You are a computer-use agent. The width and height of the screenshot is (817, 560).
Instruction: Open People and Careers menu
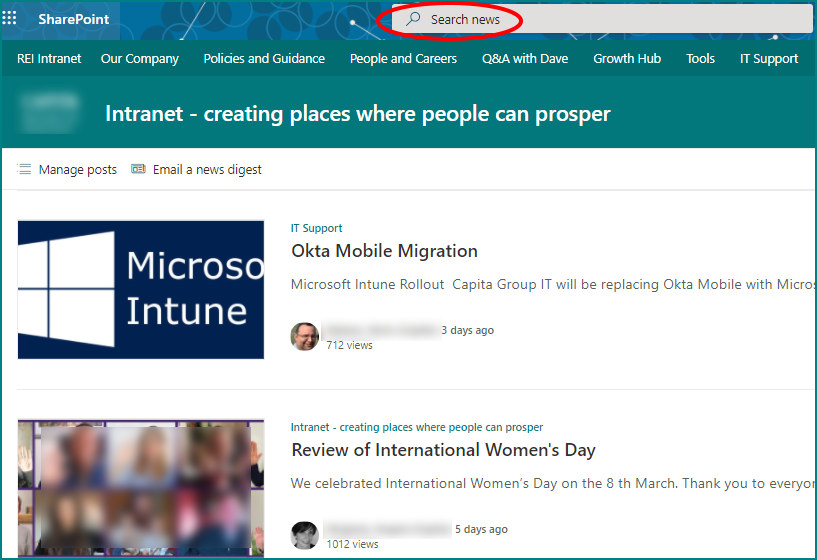[403, 59]
